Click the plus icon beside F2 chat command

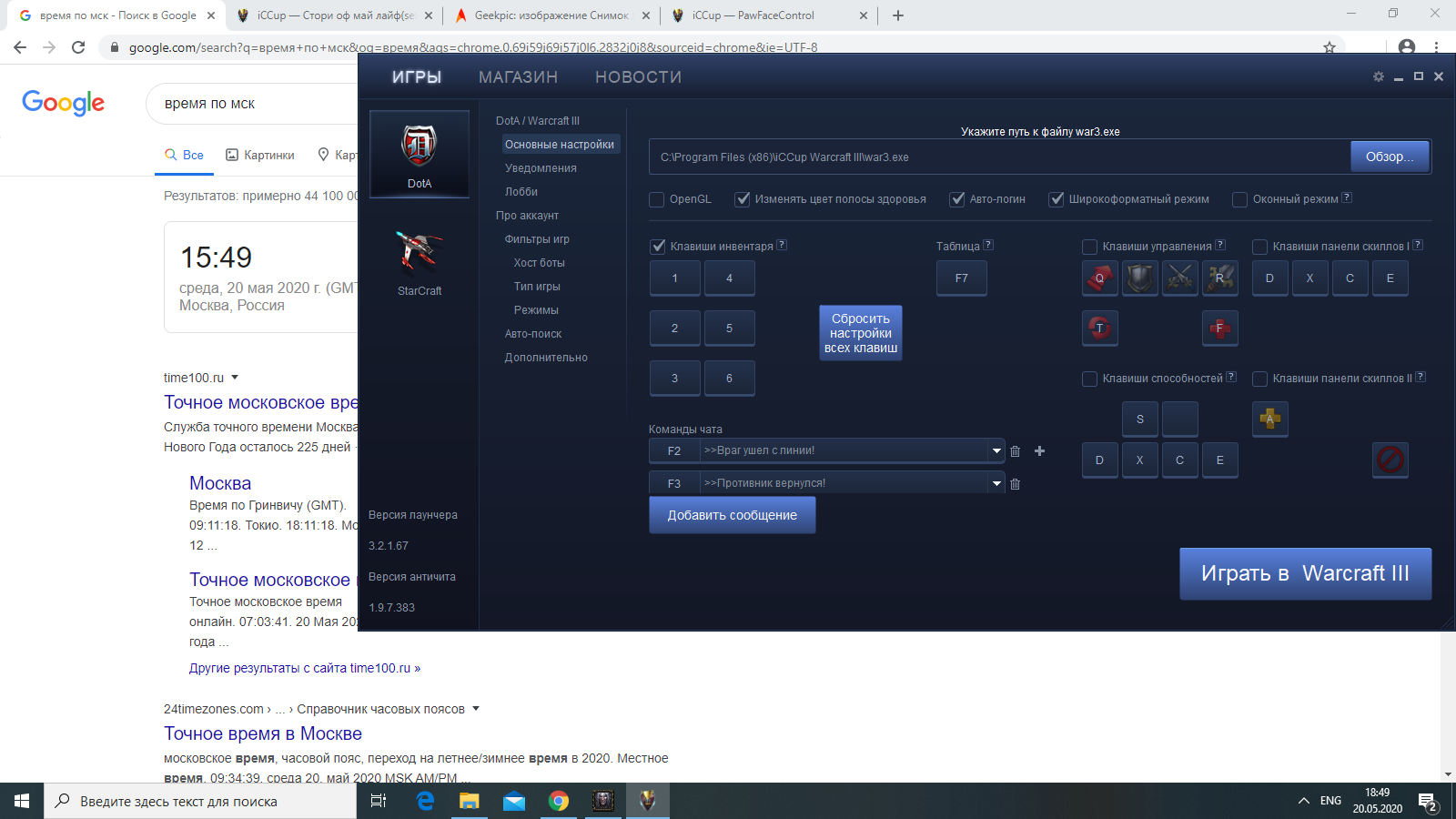(x=1040, y=450)
